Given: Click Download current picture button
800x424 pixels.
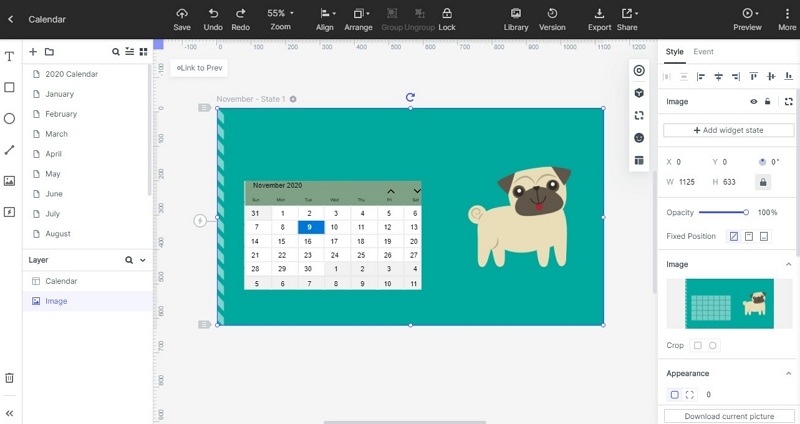Looking at the screenshot, I should [x=729, y=416].
